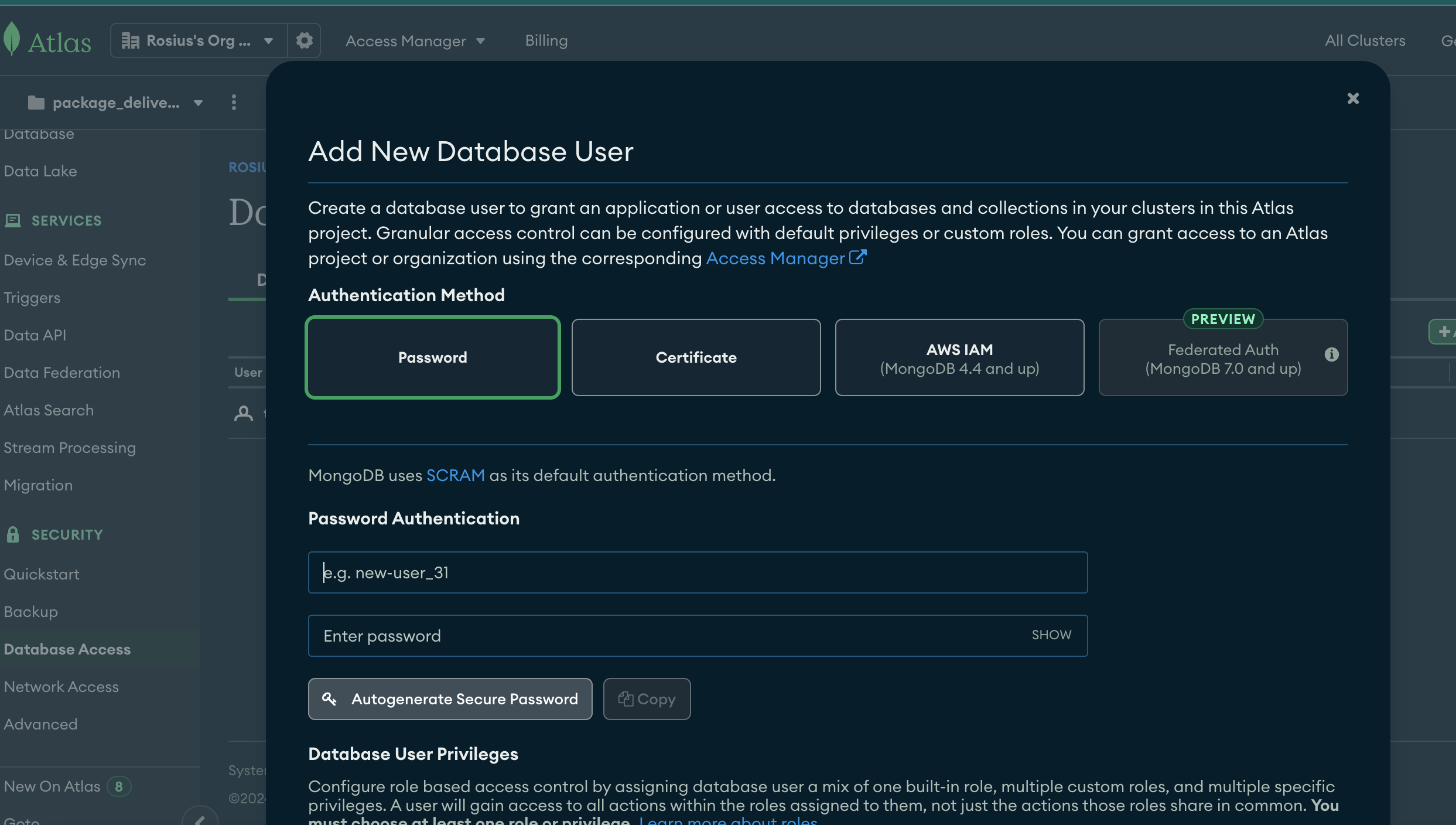
Task: Click Federated Auth info icon
Action: click(x=1331, y=354)
